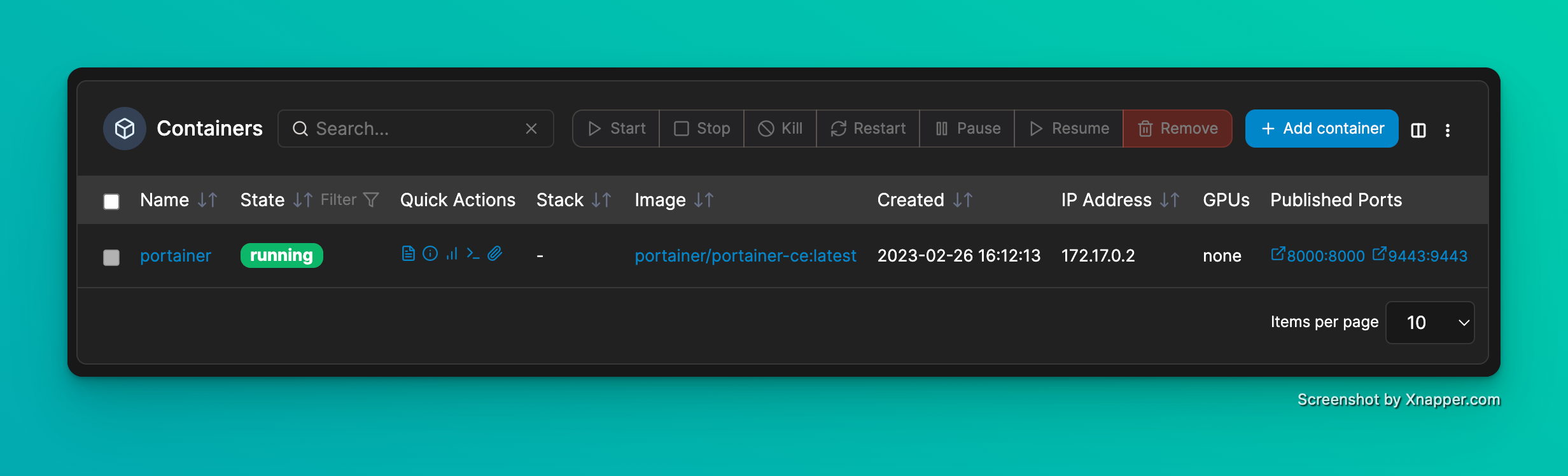The image size is (1568, 476).
Task: Open logs for portainer container
Action: (409, 254)
